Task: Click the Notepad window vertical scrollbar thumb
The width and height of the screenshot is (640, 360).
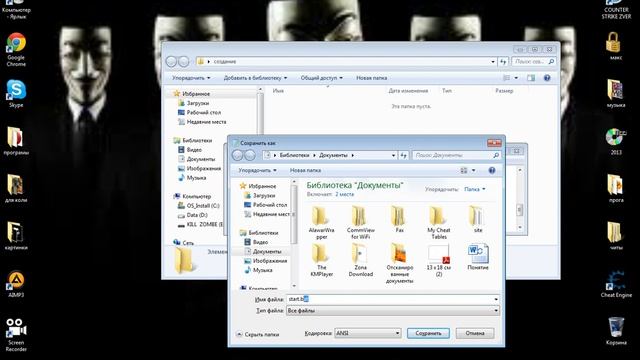Action: [x=520, y=209]
